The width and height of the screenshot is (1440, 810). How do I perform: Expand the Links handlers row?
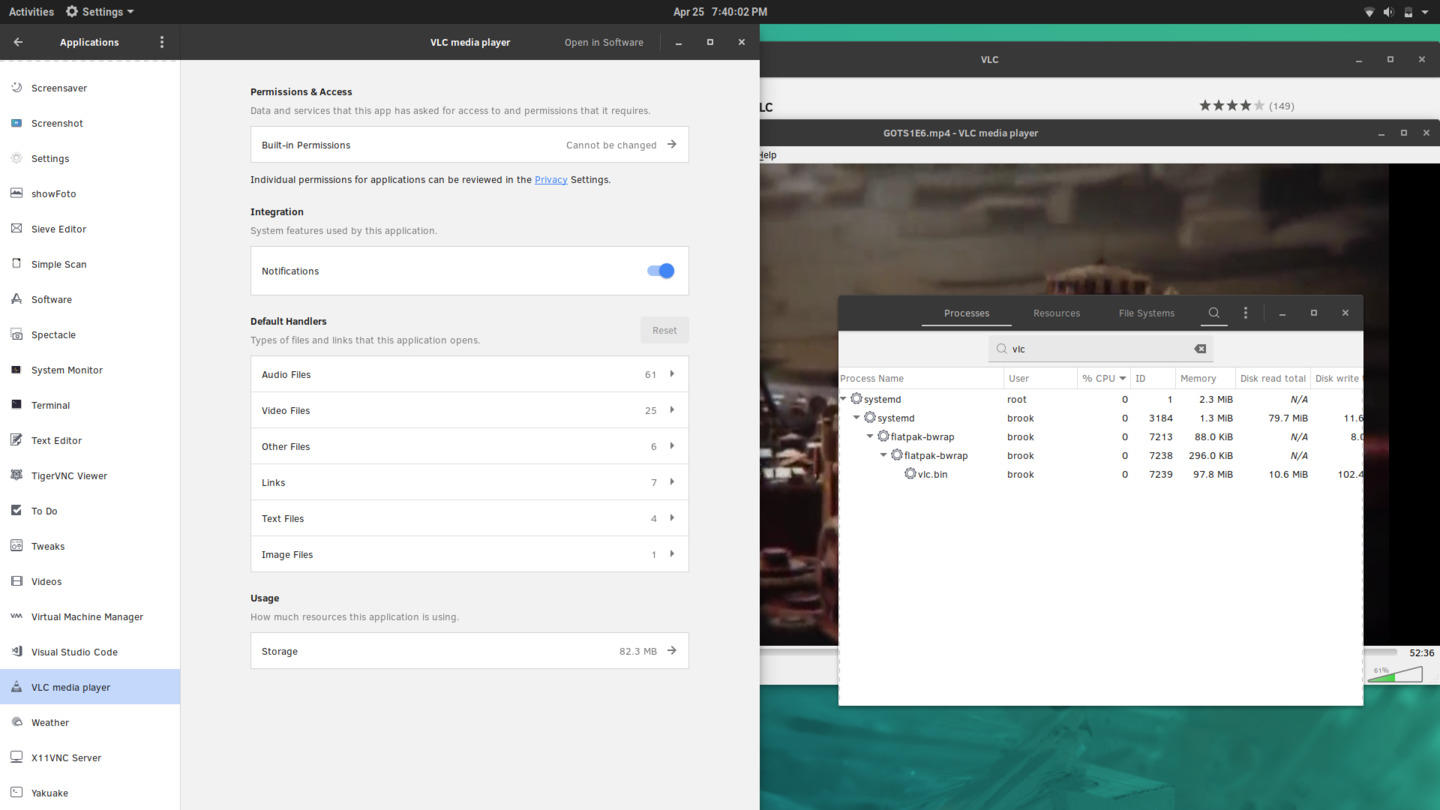tap(469, 482)
